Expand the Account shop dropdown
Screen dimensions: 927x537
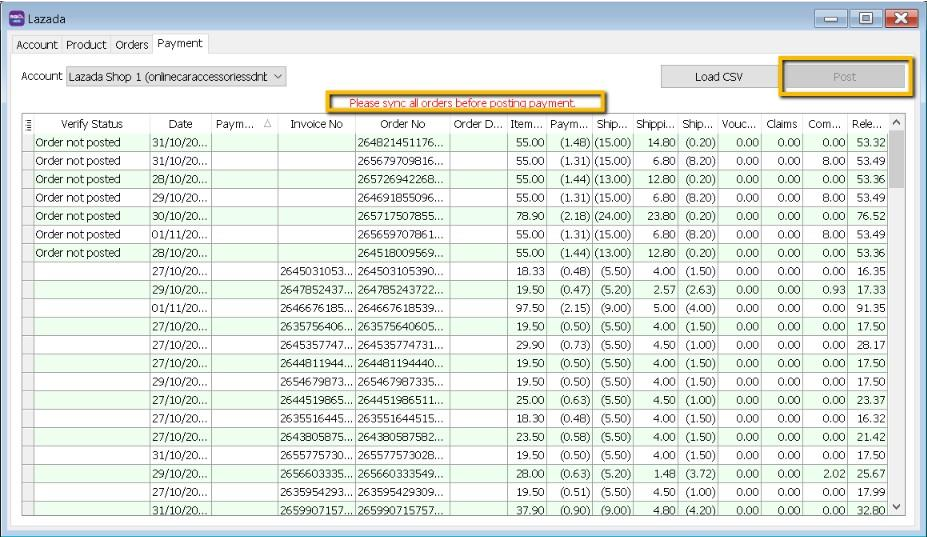(278, 76)
